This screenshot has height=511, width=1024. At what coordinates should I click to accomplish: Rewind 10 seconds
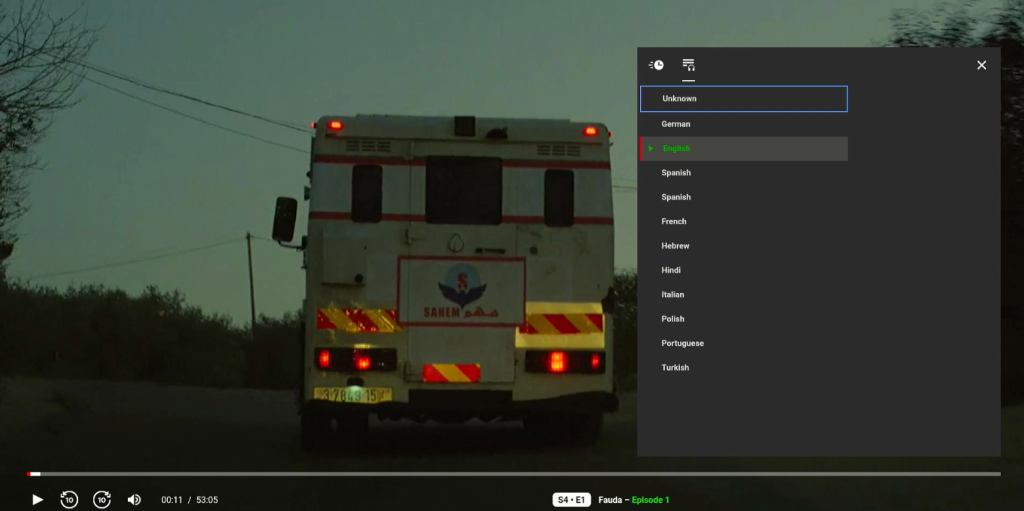[69, 500]
